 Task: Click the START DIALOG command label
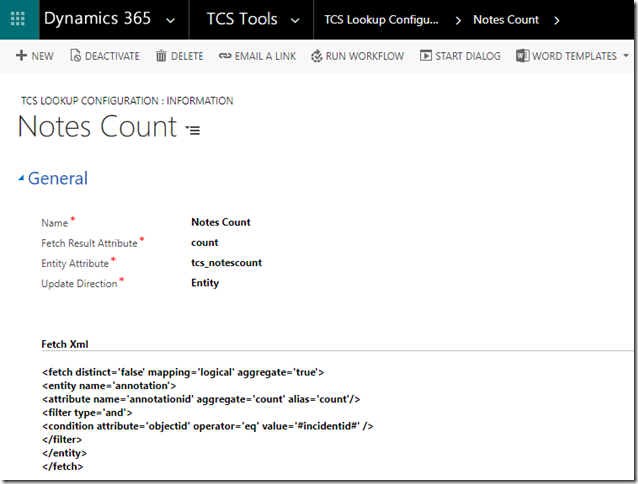click(468, 56)
